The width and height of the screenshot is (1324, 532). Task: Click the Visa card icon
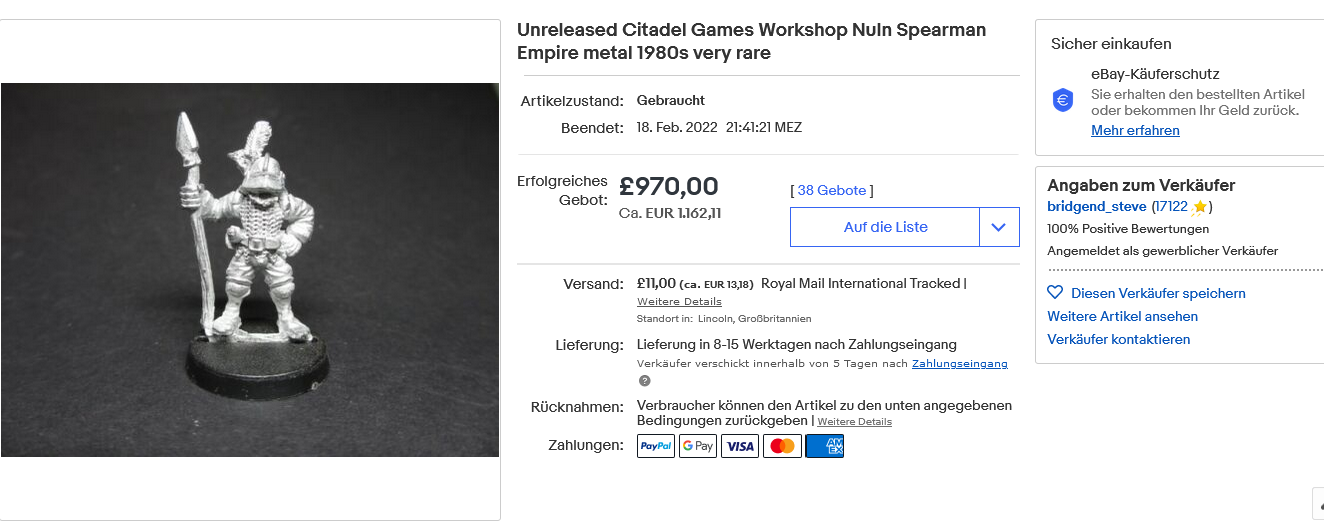tap(740, 446)
